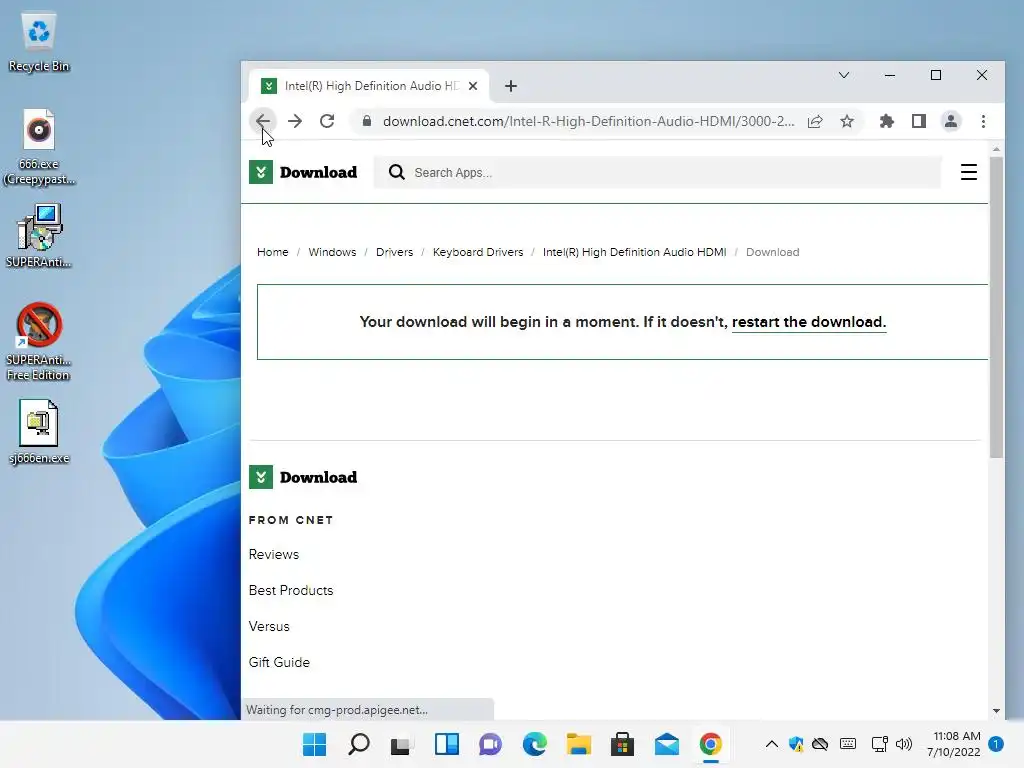Open File Explorer from taskbar
Screen dimensions: 1024x768
[579, 744]
